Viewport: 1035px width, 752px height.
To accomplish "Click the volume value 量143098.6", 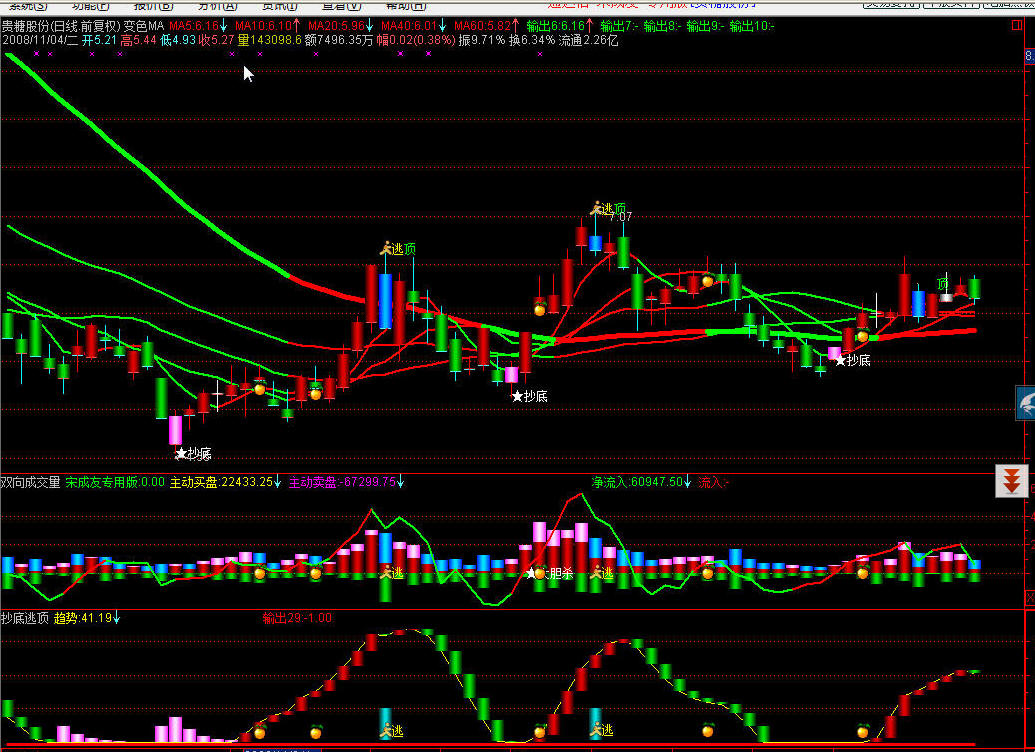I will click(269, 40).
